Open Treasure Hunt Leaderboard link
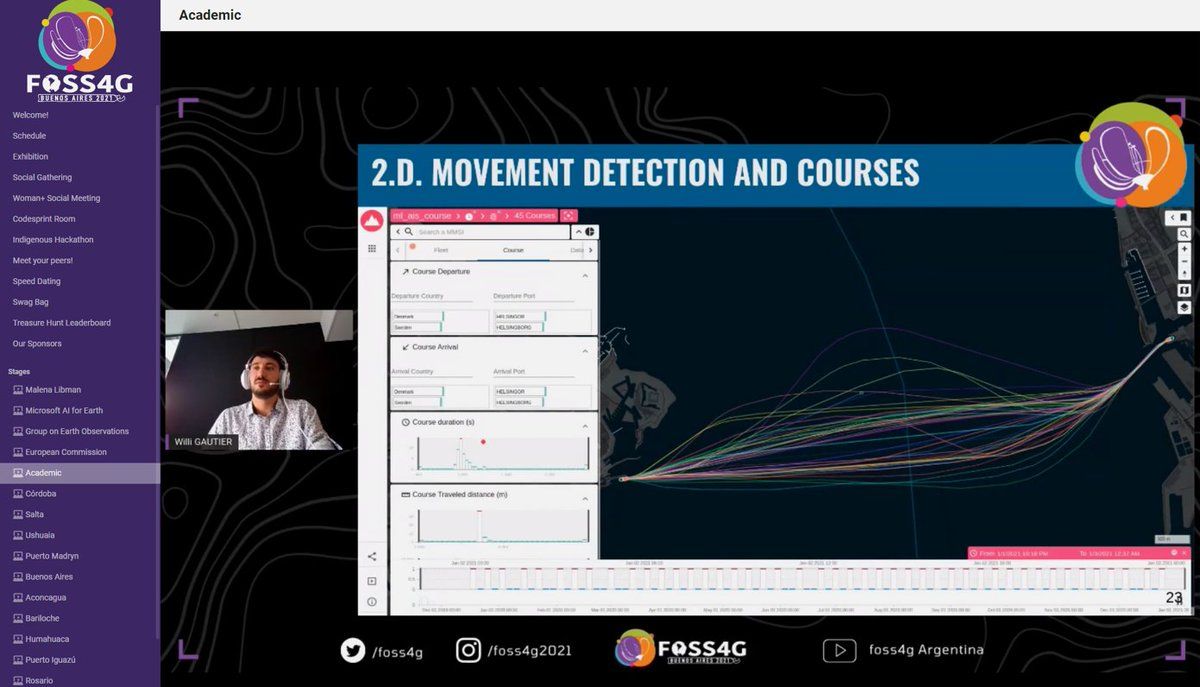This screenshot has height=687, width=1200. pyautogui.click(x=62, y=323)
